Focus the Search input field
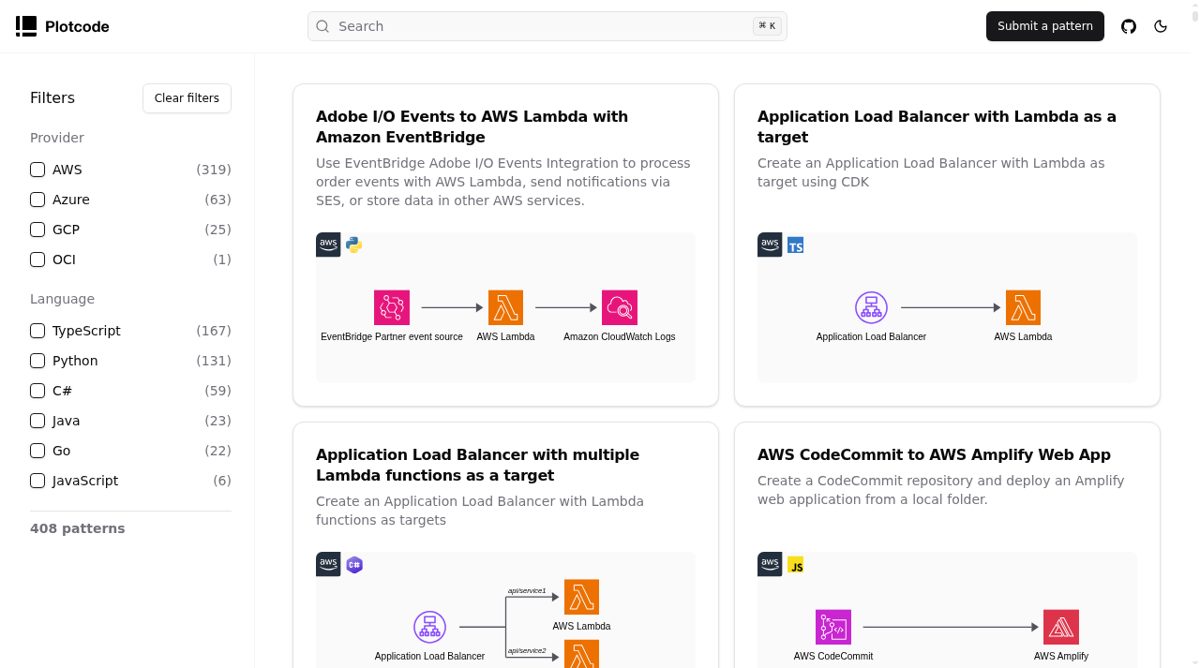This screenshot has height=668, width=1200. tap(547, 26)
